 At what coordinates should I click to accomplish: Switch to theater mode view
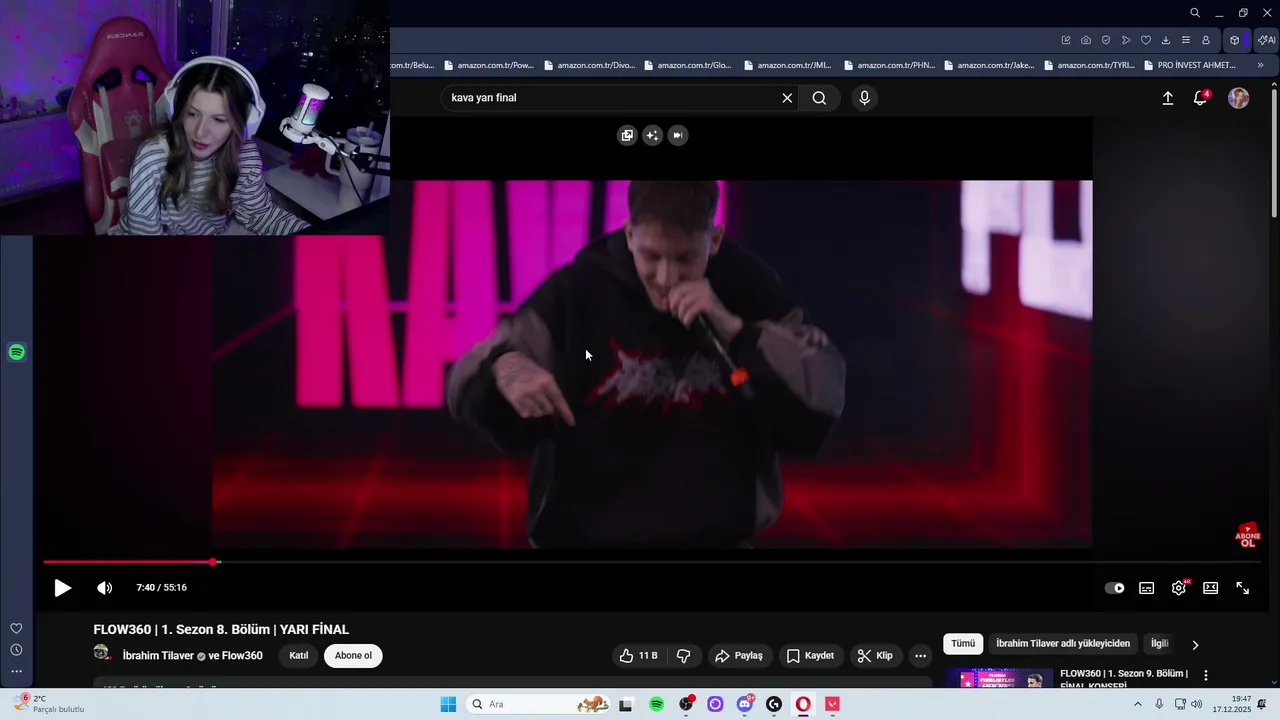click(1211, 588)
